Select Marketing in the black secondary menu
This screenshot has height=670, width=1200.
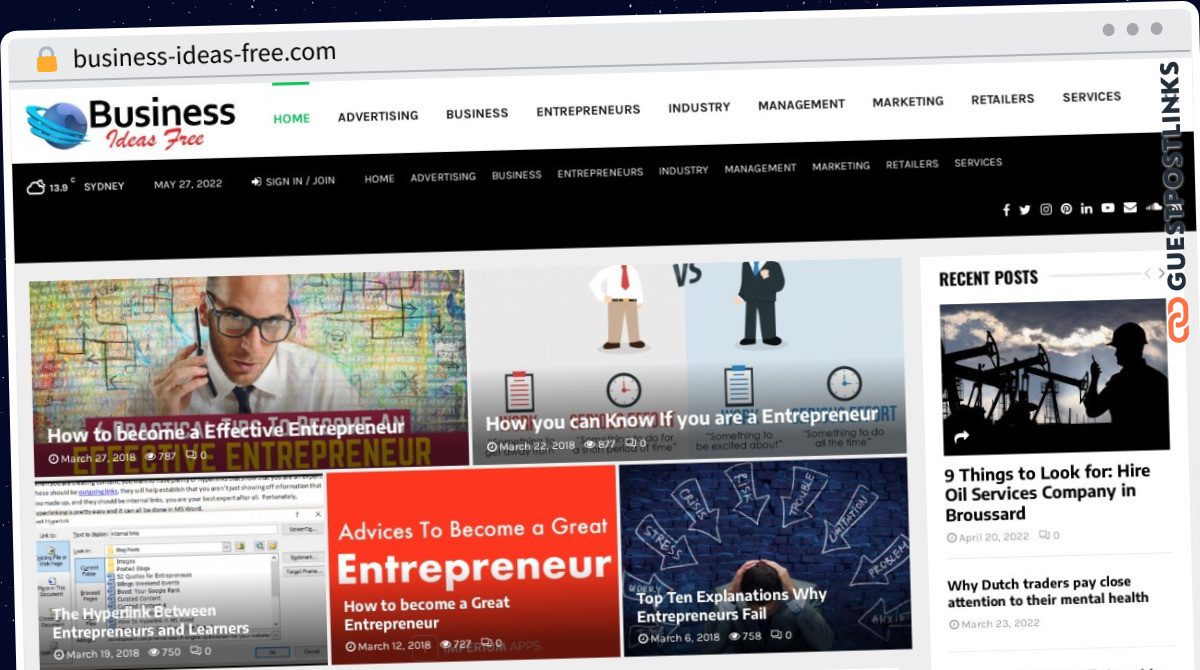point(841,166)
